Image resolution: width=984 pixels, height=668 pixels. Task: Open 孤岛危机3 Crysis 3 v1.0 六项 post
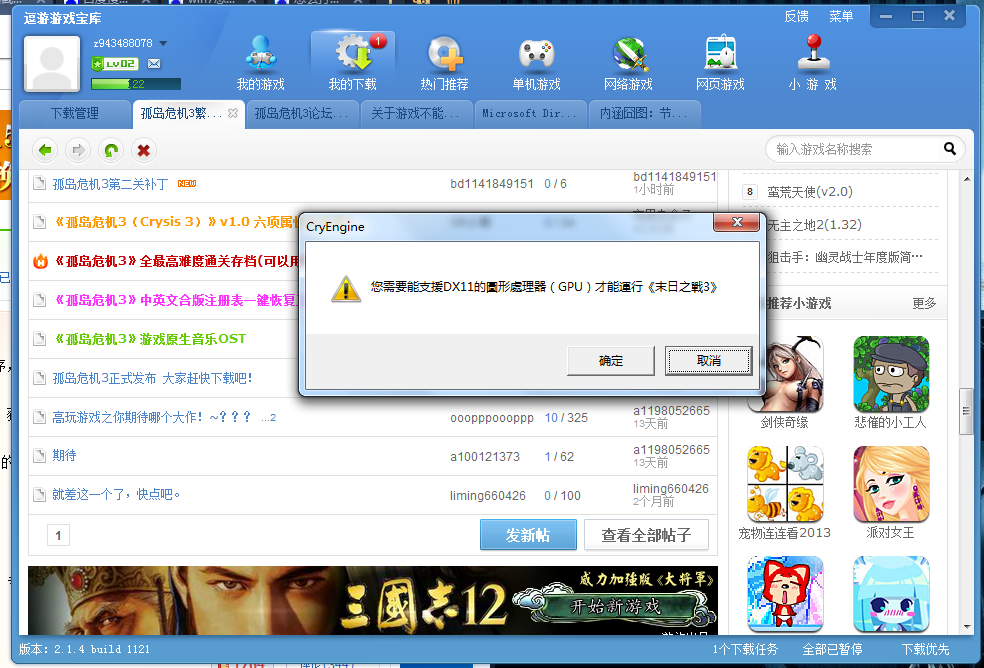pyautogui.click(x=175, y=222)
